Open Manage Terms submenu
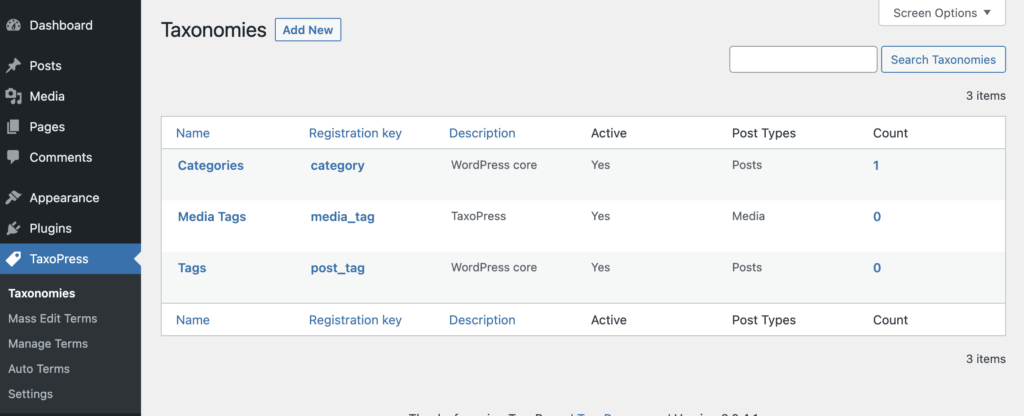The image size is (1024, 416). 48,344
